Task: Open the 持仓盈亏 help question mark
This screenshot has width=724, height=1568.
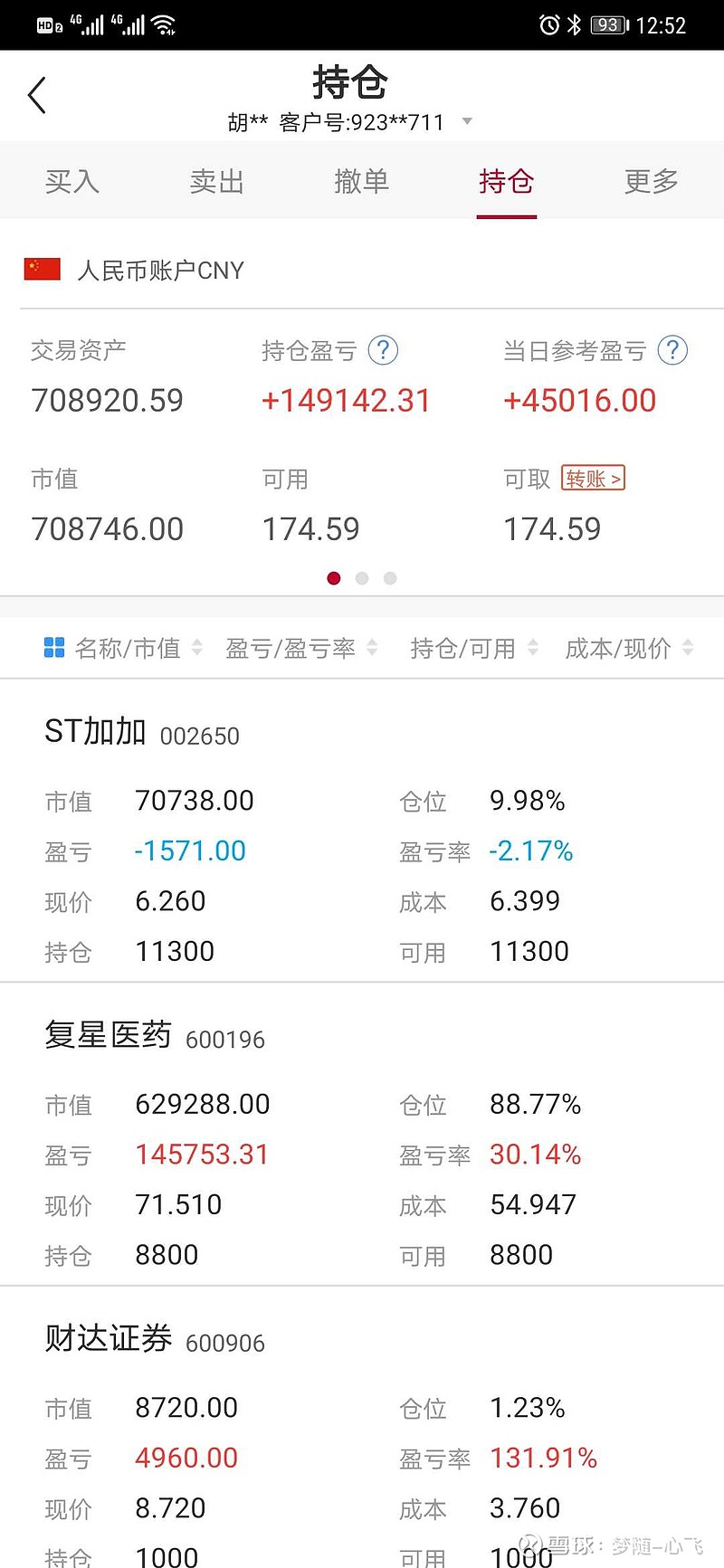Action: 384,350
